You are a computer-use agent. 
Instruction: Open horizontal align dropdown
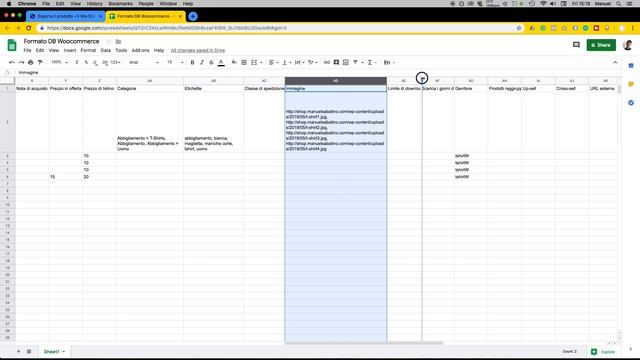[x=273, y=62]
